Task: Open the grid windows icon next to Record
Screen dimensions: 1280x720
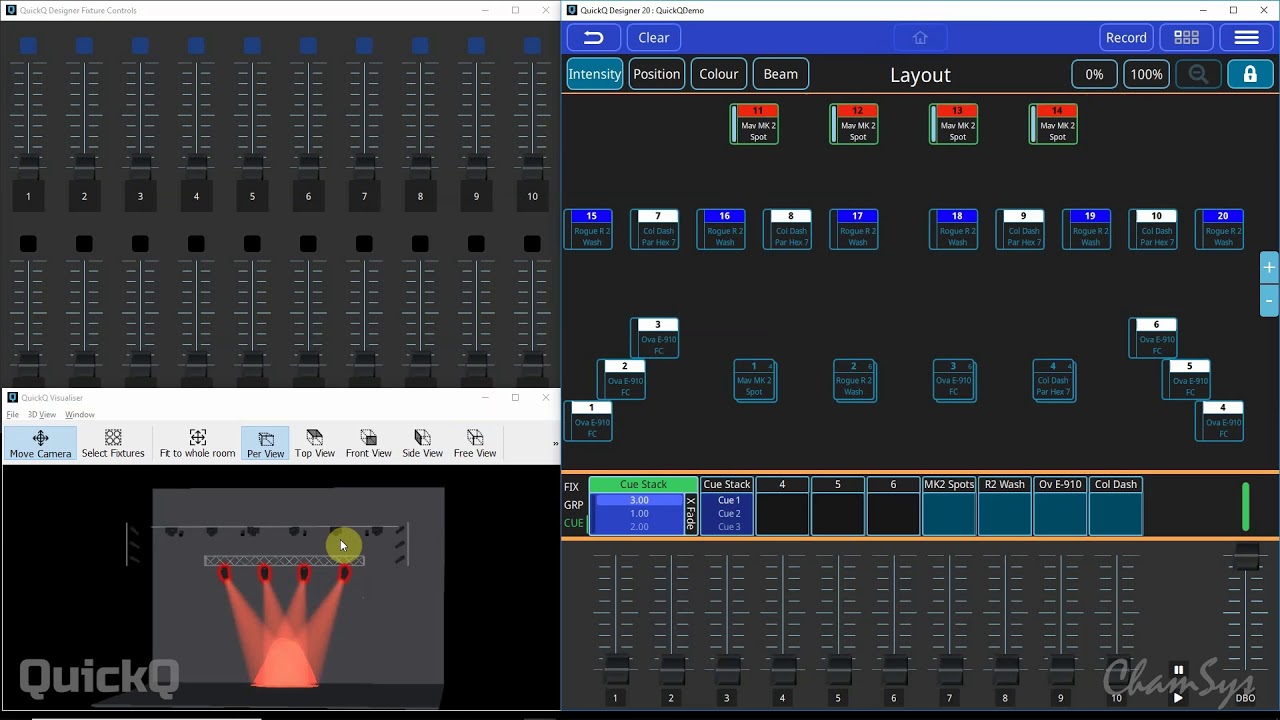Action: point(1186,38)
